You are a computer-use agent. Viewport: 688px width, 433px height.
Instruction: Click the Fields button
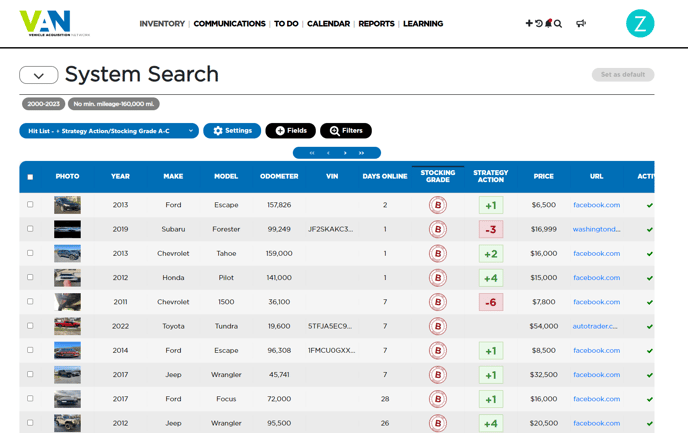(290, 131)
